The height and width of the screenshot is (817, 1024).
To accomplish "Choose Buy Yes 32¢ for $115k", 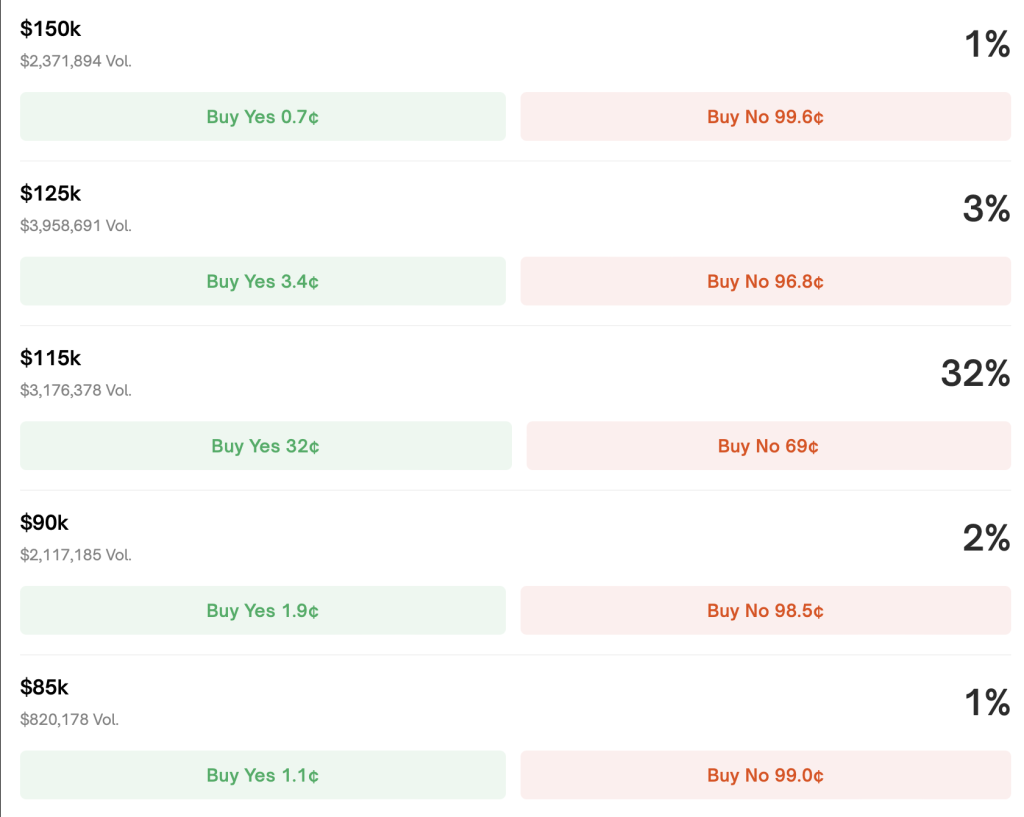I will click(x=266, y=445).
